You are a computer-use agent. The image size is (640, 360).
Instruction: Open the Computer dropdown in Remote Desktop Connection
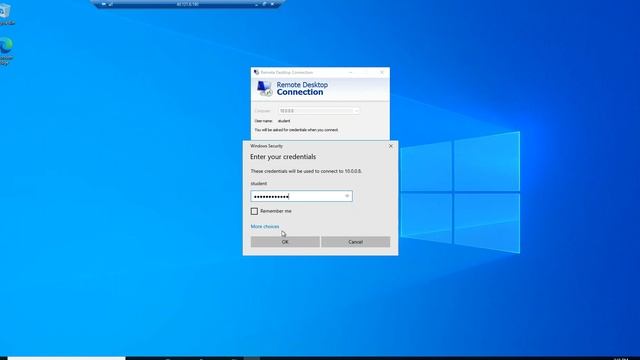[356, 111]
